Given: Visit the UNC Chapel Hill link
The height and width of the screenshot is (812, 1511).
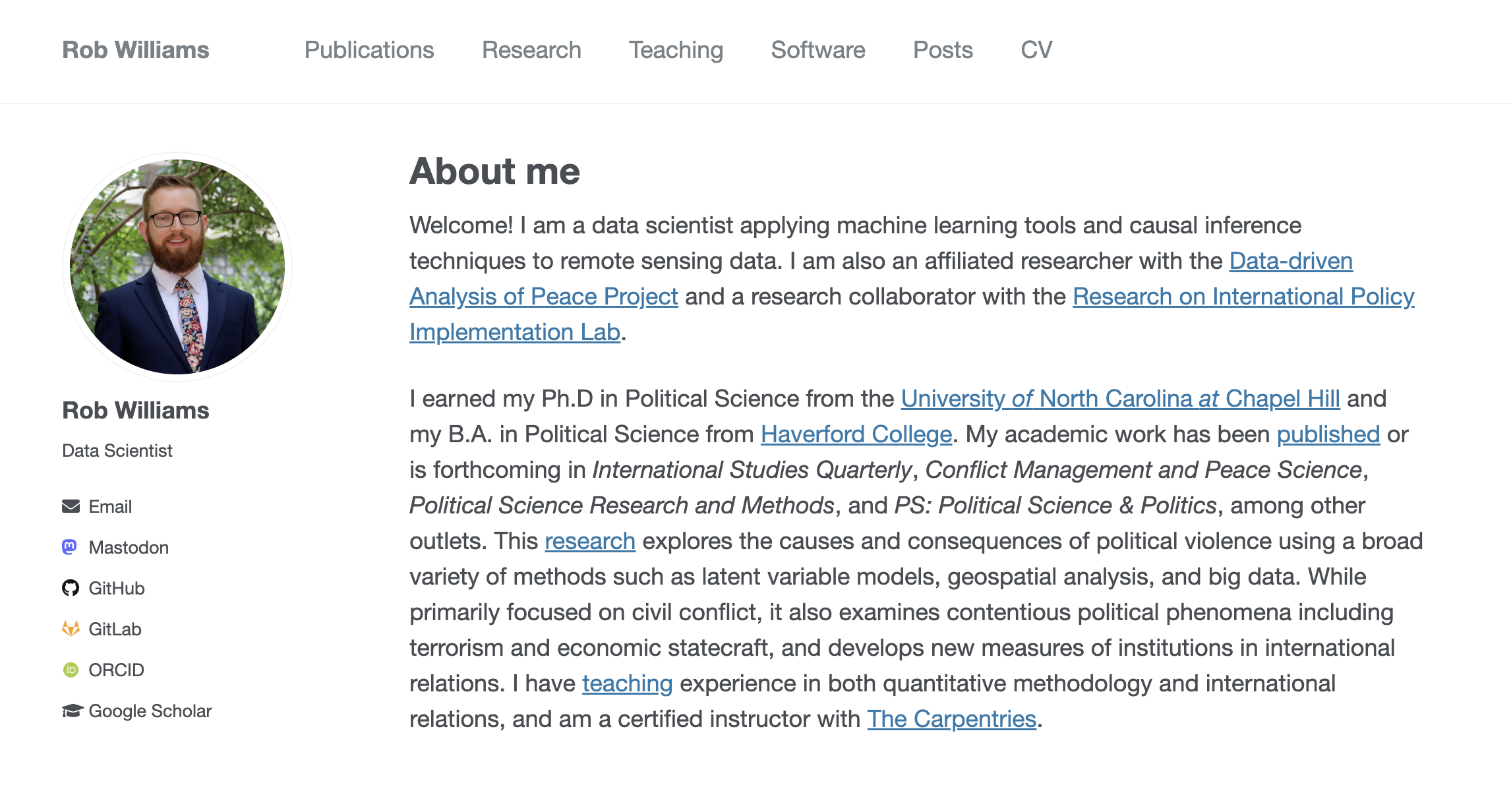Looking at the screenshot, I should [1120, 399].
